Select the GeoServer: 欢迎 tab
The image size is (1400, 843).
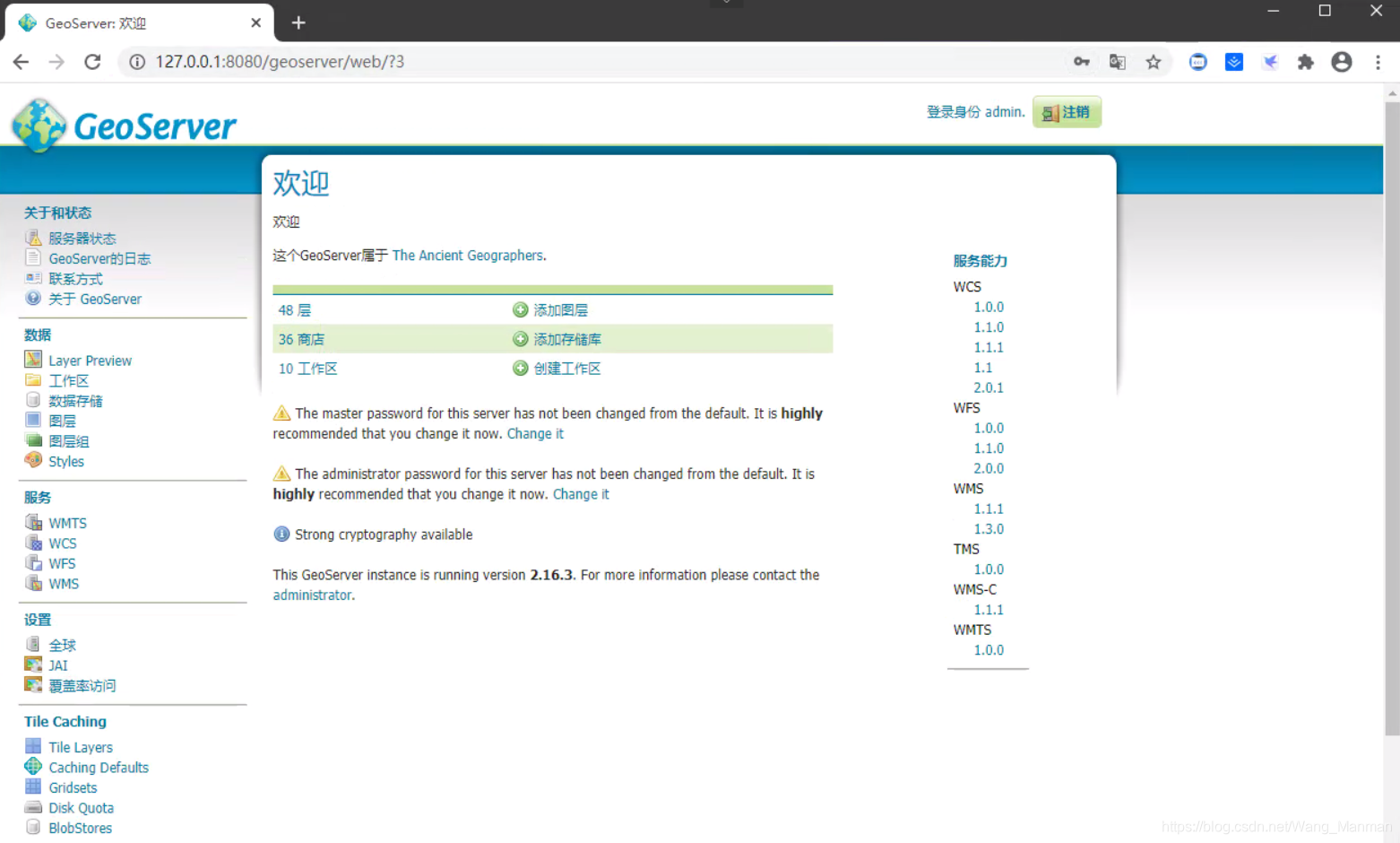click(138, 23)
